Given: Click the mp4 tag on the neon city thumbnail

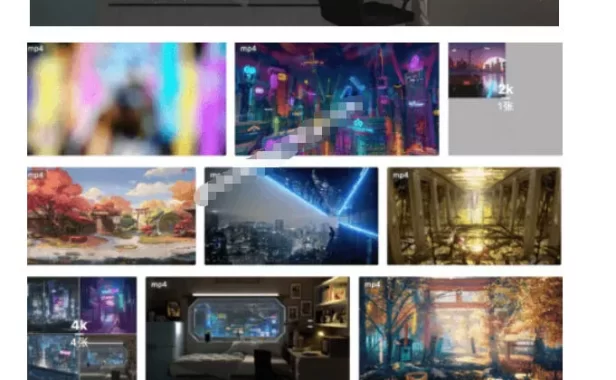Looking at the screenshot, I should tap(248, 49).
